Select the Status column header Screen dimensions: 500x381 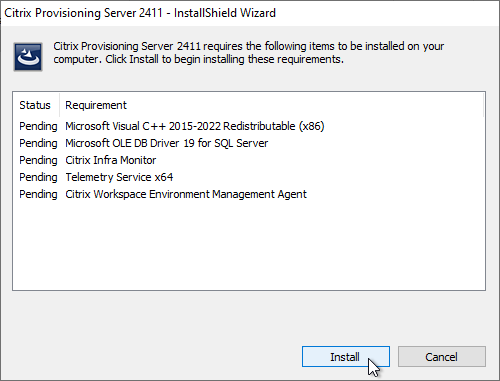36,105
